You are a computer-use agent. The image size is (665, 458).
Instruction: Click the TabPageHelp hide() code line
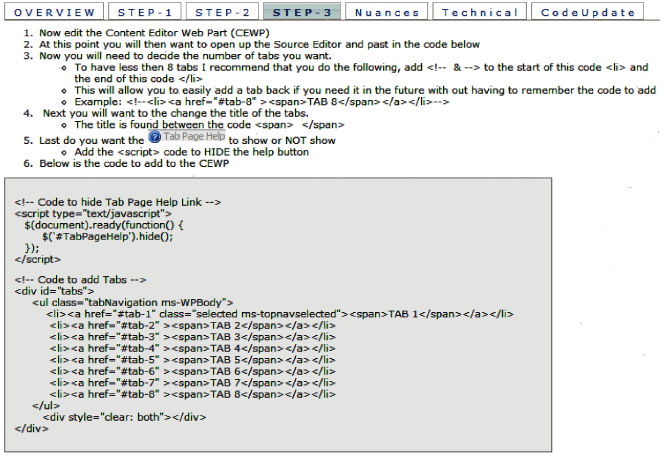(107, 237)
